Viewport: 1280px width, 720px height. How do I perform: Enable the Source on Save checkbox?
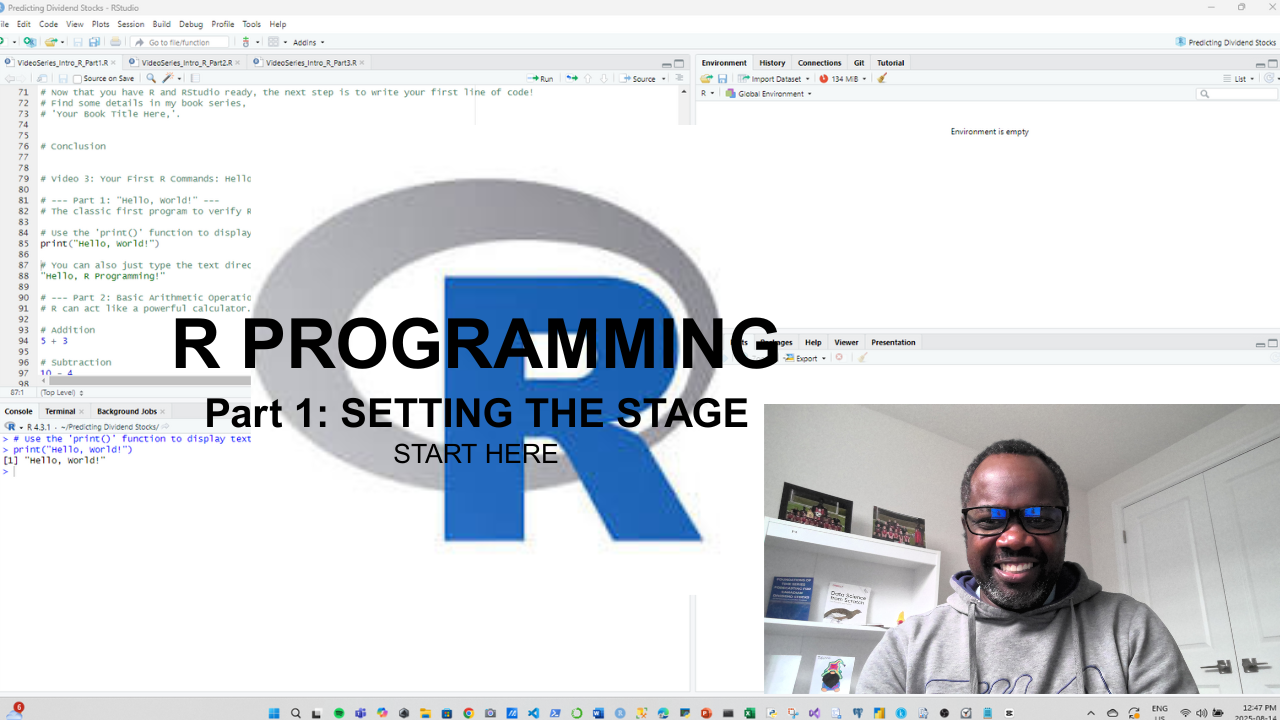click(x=76, y=78)
